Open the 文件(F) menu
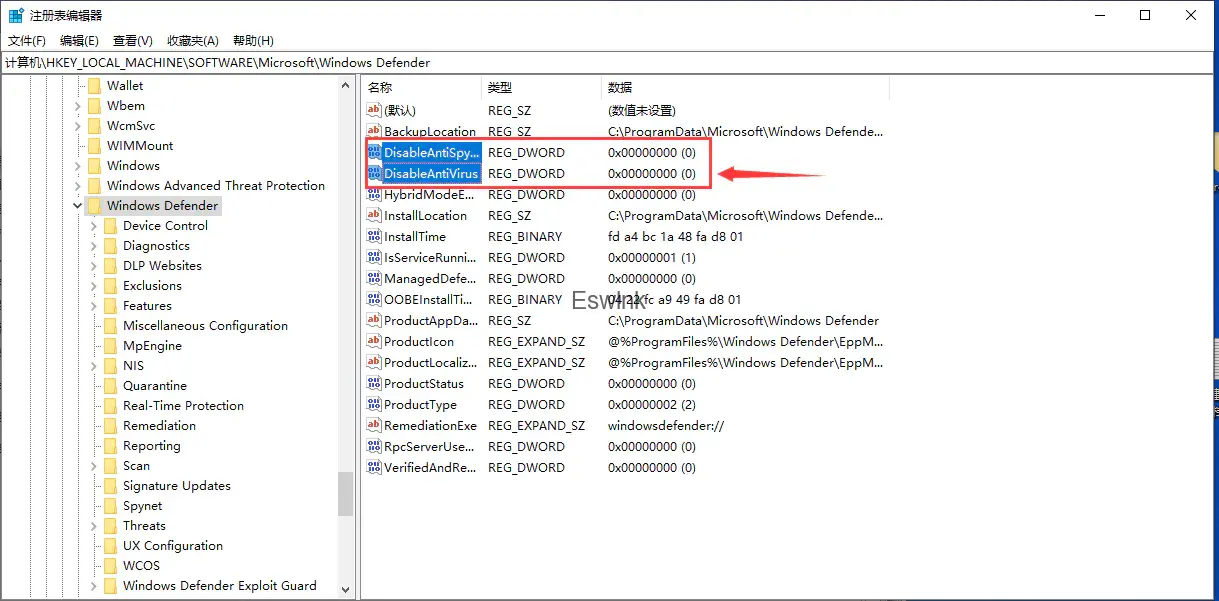 (x=27, y=41)
